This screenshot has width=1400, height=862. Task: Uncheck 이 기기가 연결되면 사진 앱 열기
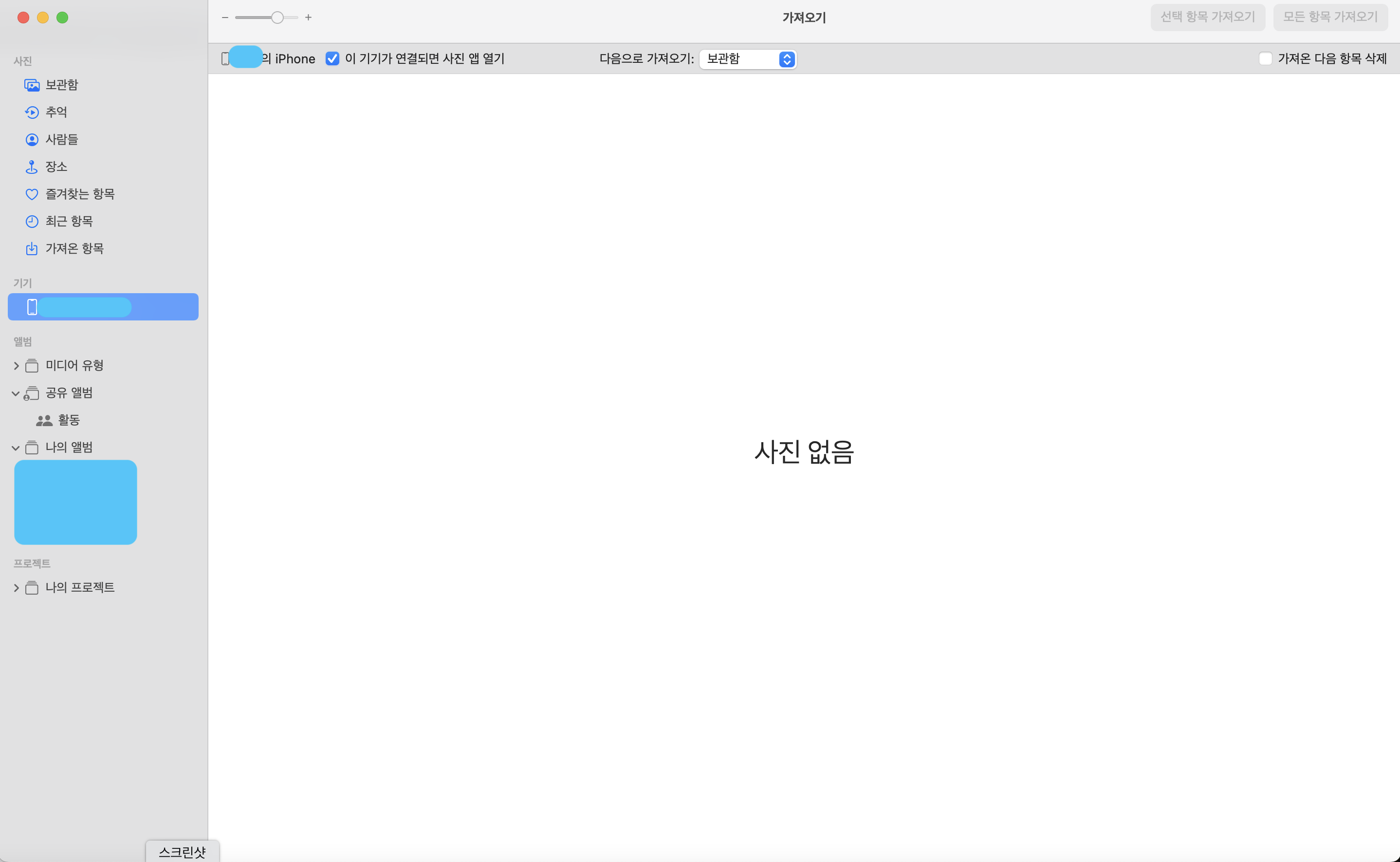[x=332, y=59]
